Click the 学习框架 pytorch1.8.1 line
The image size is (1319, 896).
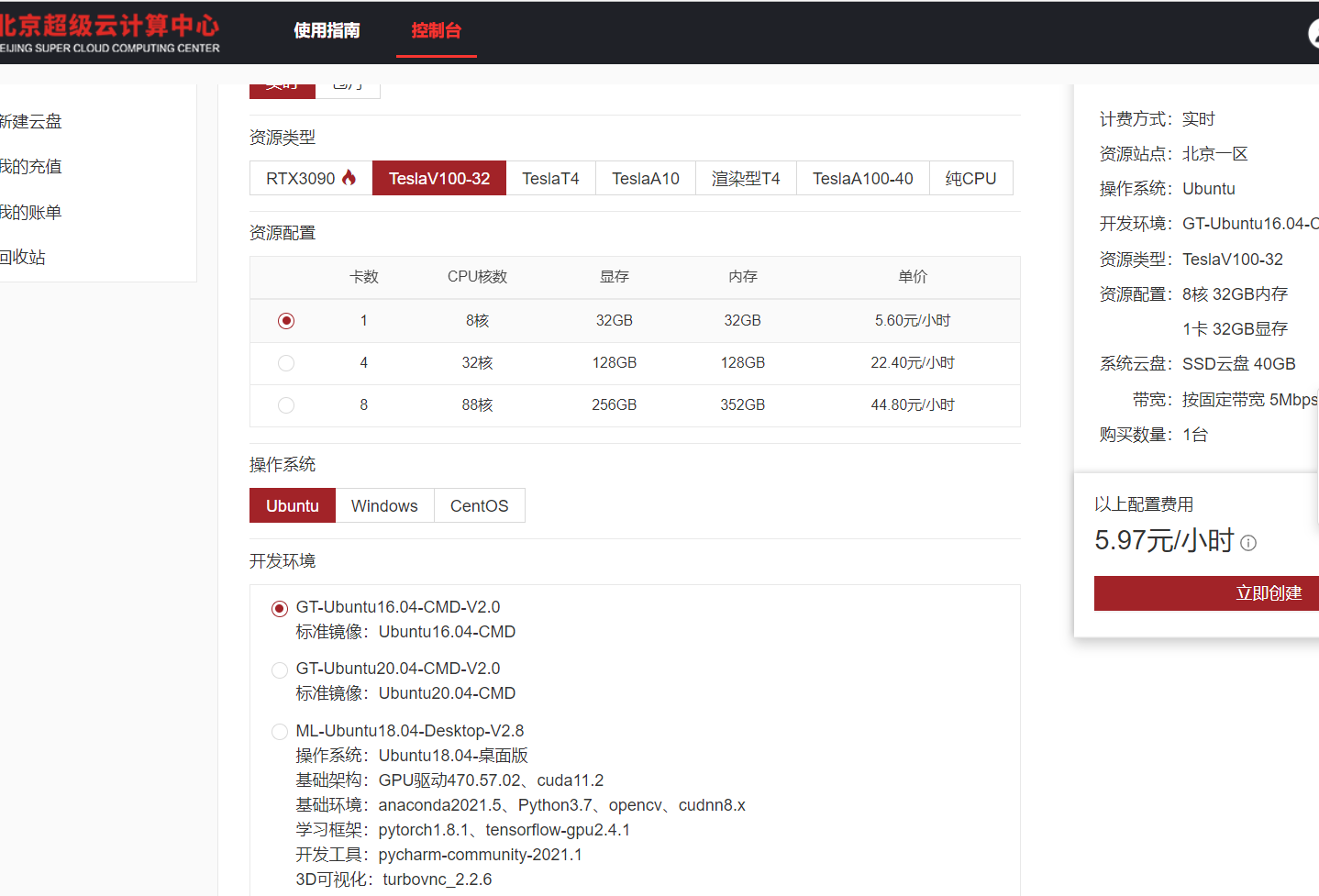tap(463, 830)
